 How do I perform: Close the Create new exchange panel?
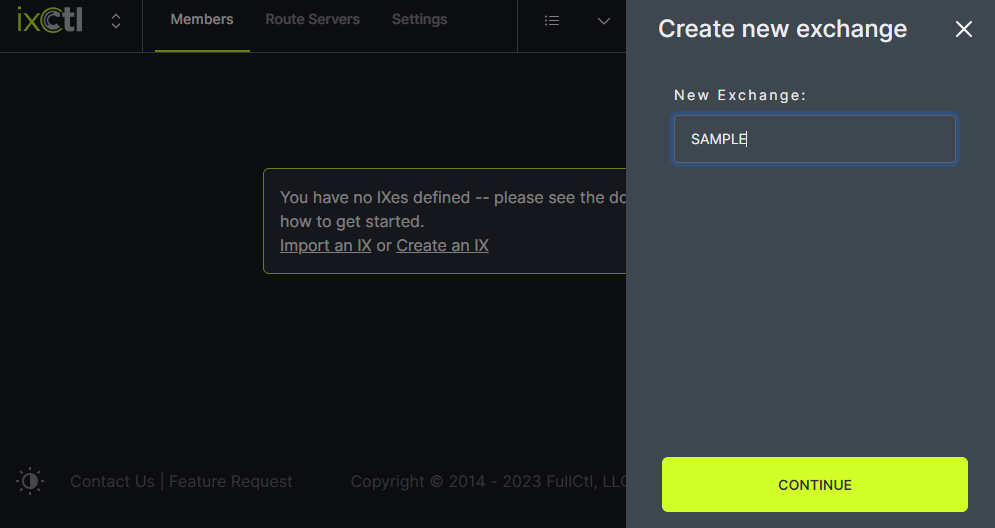pos(963,29)
